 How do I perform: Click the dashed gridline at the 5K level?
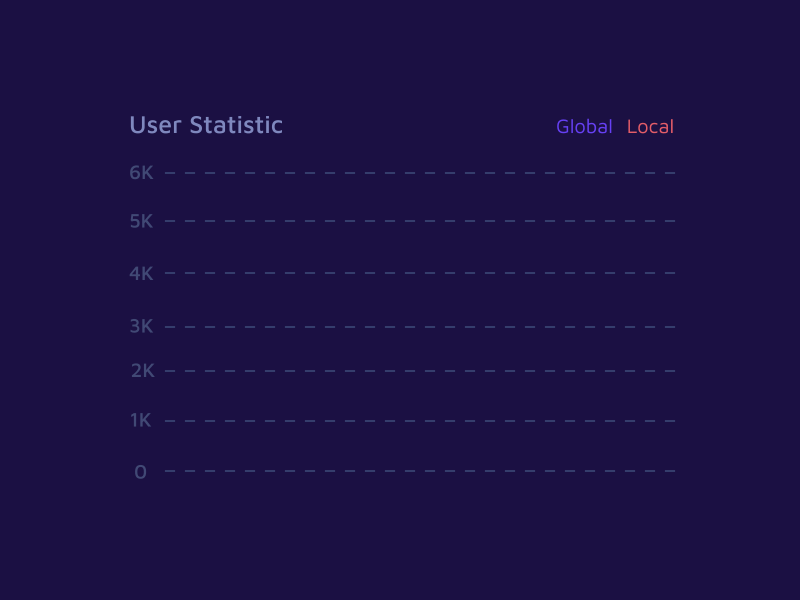pyautogui.click(x=420, y=221)
